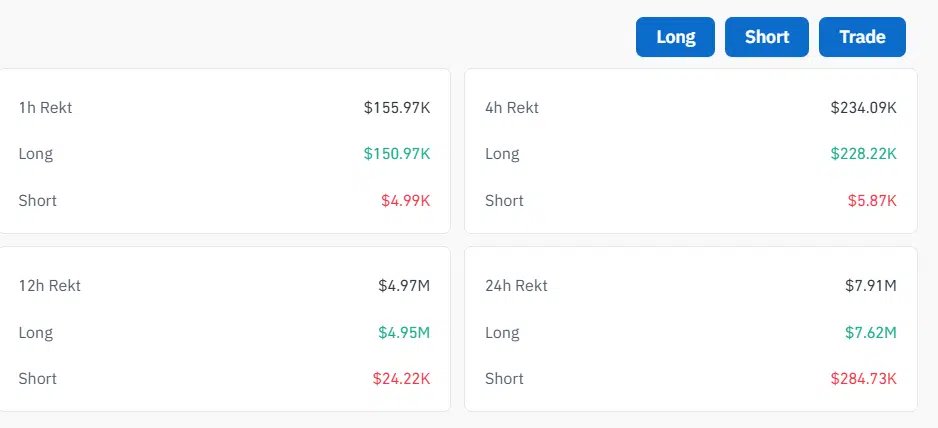
Task: Click the 12h Long value $4.95M
Action: point(404,332)
